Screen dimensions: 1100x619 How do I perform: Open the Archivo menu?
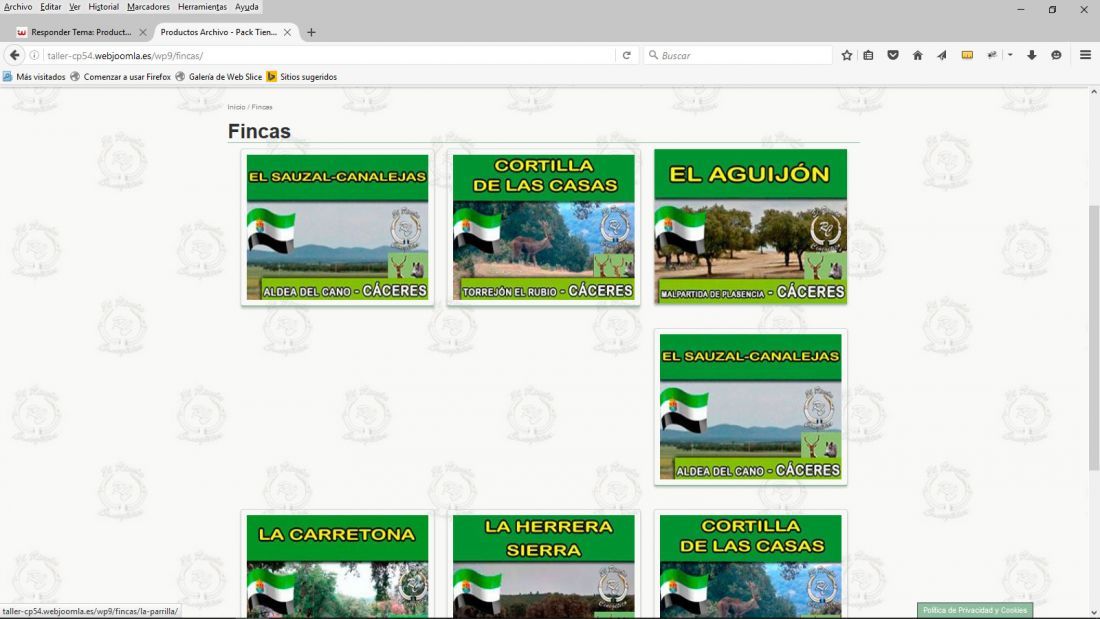coord(18,7)
